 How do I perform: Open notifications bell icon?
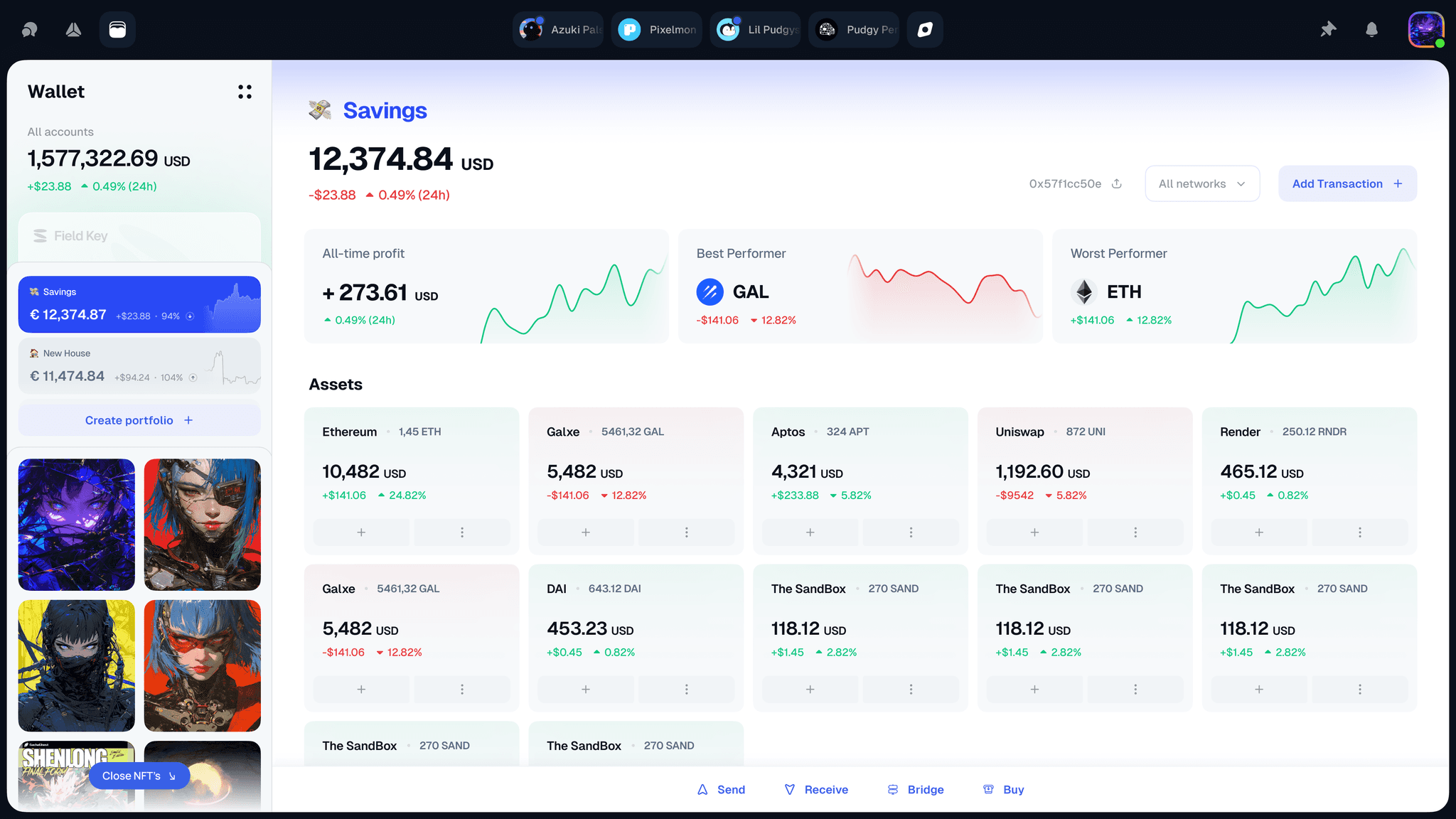pos(1371,30)
